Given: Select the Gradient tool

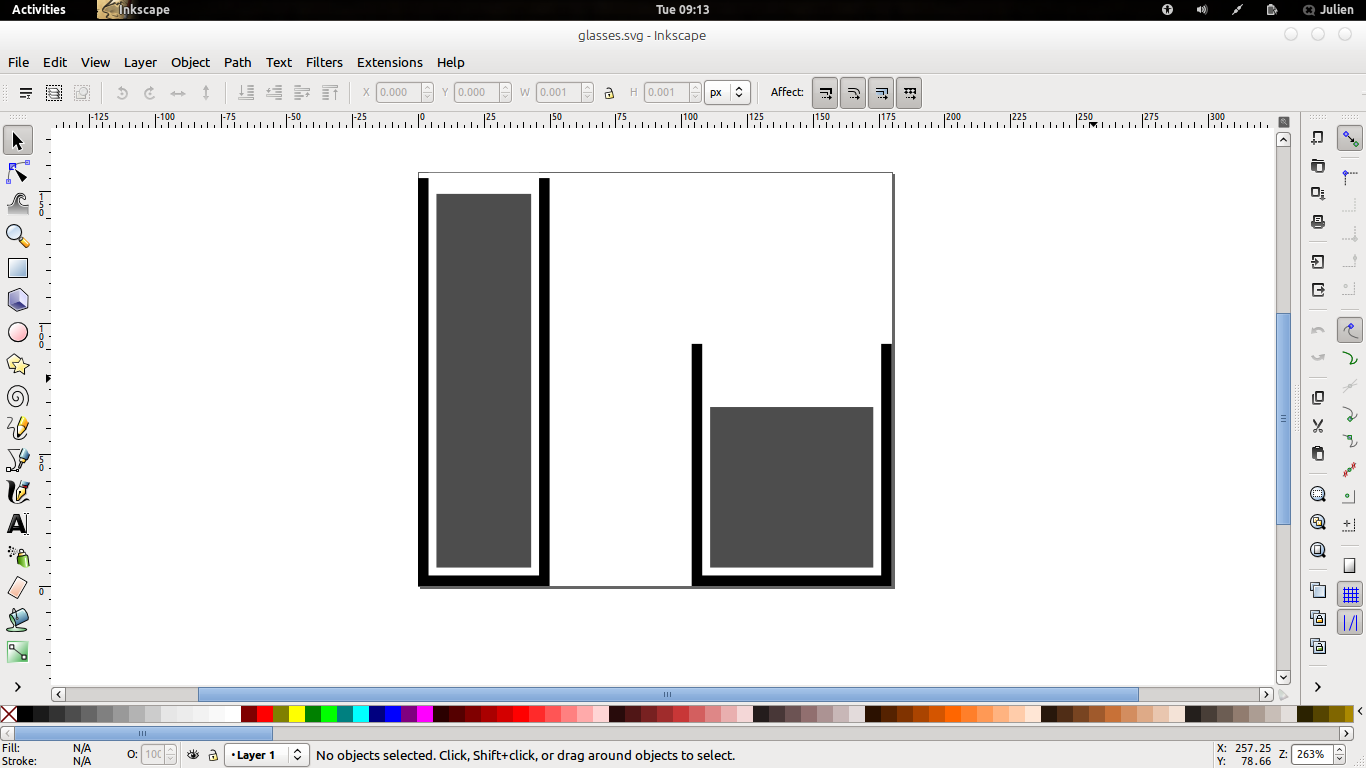Looking at the screenshot, I should pos(18,652).
